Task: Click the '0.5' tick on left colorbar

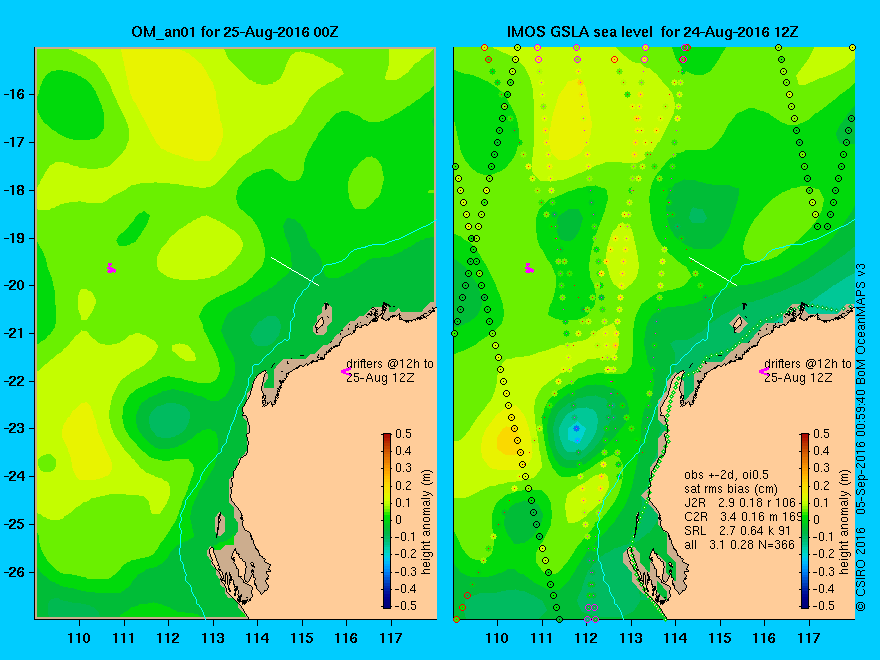Action: tap(404, 434)
